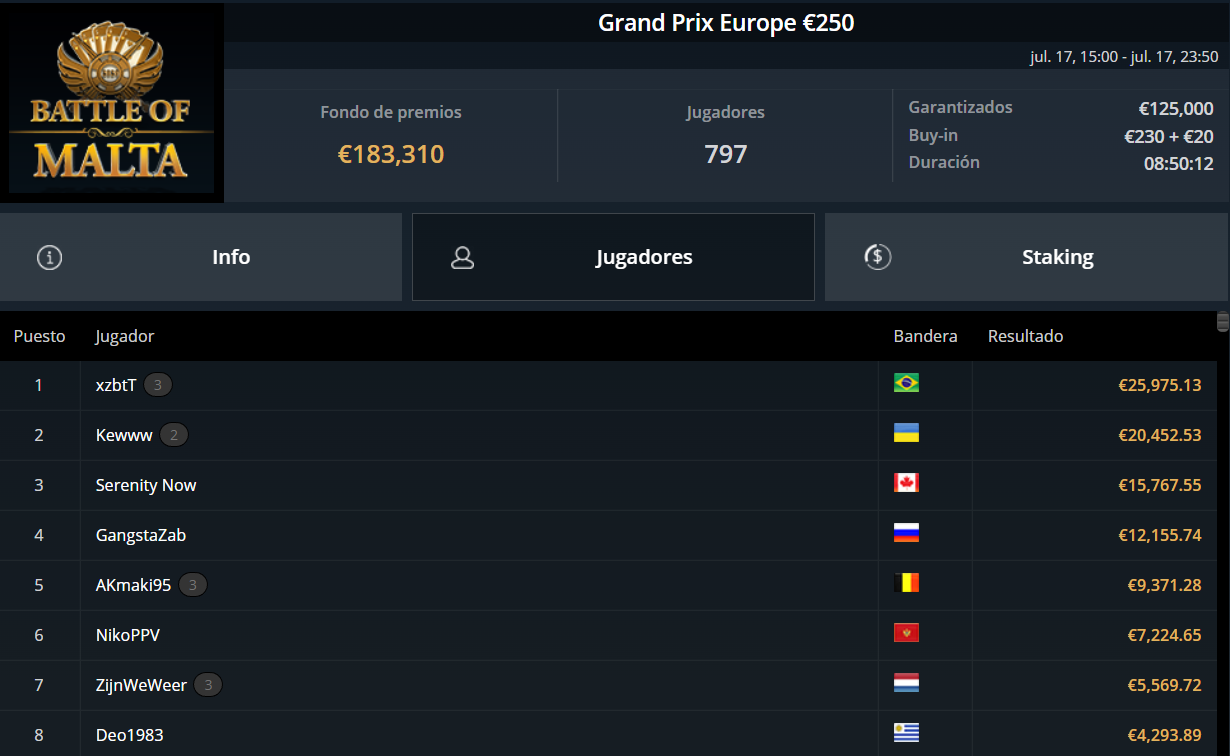The image size is (1230, 756).
Task: Click result €20,452.53
Action: coord(1160,435)
